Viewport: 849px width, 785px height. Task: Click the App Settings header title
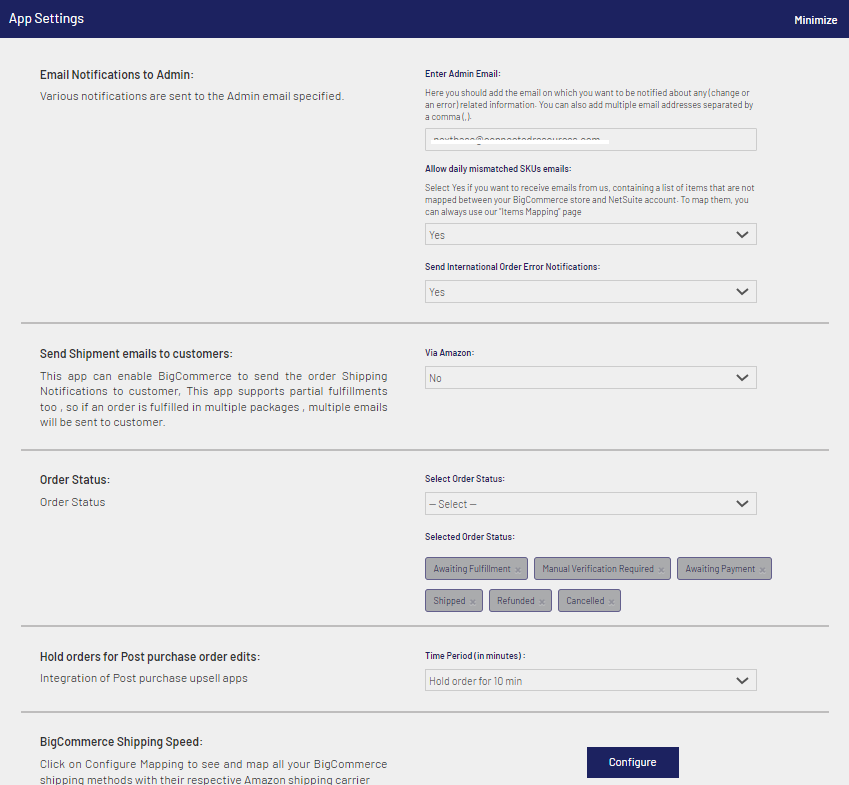pos(46,19)
